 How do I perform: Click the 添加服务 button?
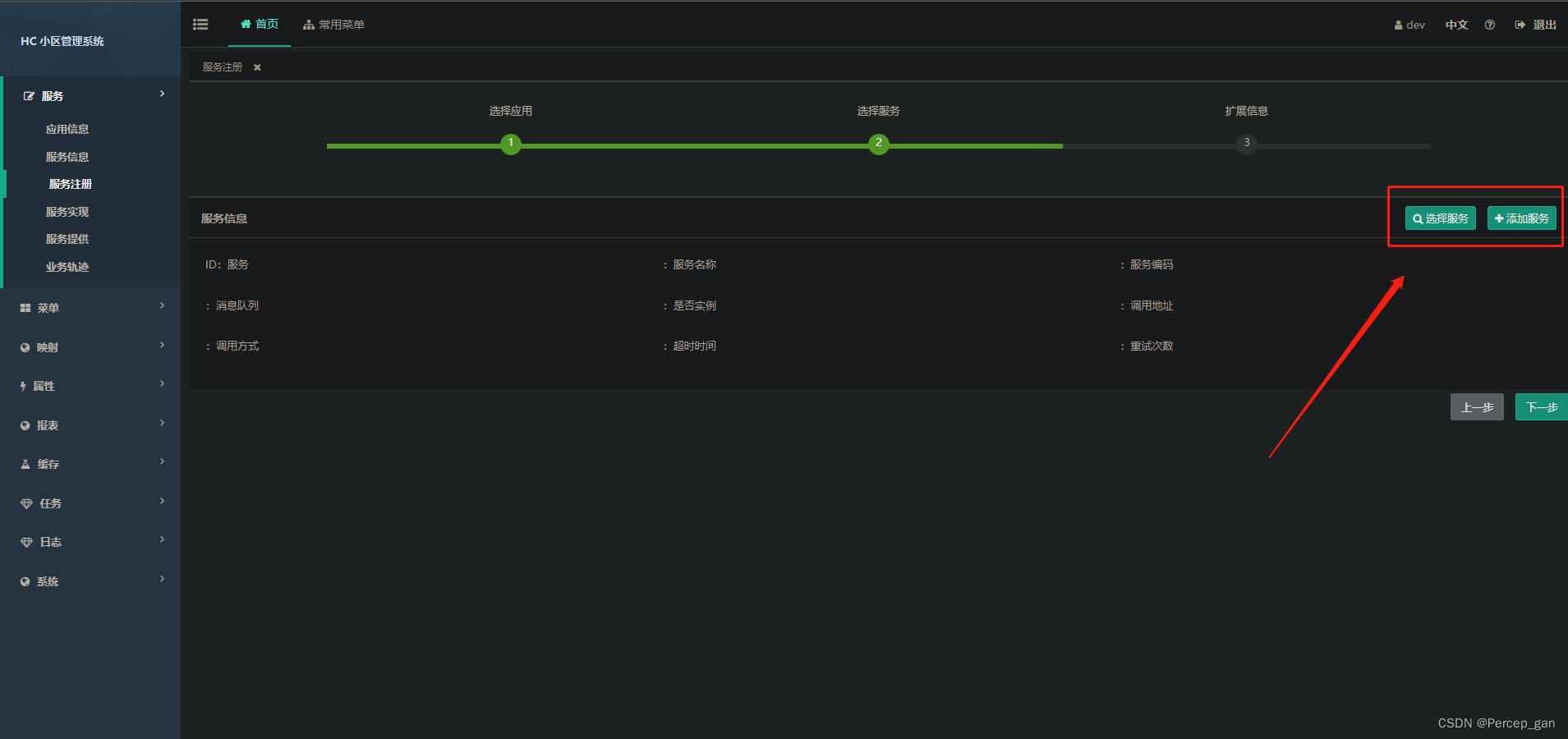[1522, 218]
